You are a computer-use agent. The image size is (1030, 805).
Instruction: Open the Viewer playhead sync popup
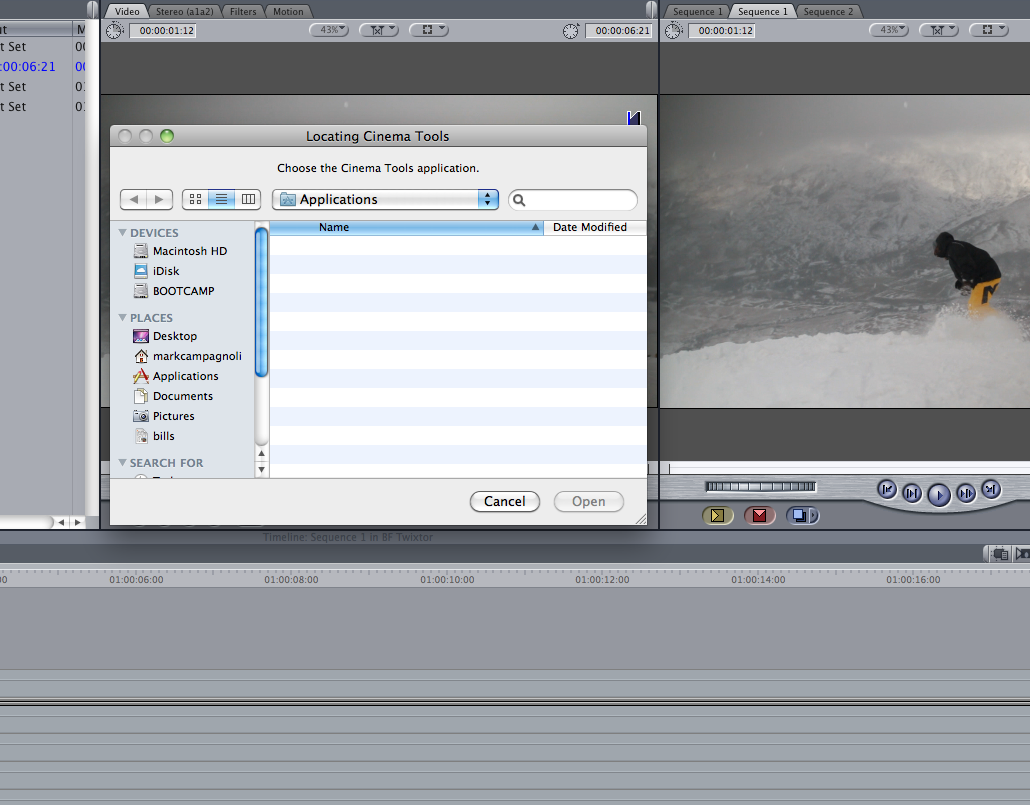pyautogui.click(x=379, y=30)
